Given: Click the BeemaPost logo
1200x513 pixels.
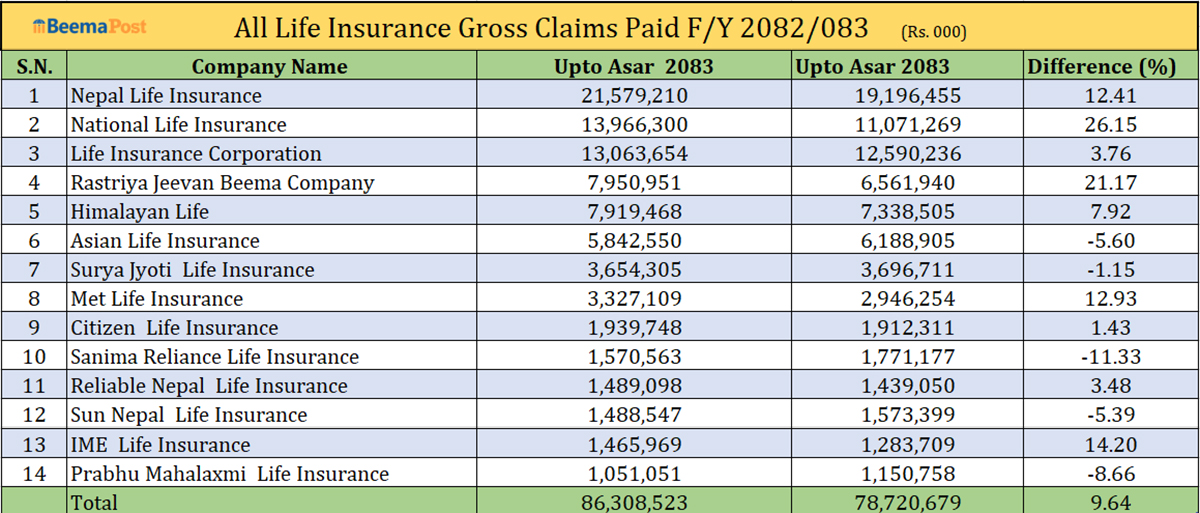Looking at the screenshot, I should [x=90, y=26].
